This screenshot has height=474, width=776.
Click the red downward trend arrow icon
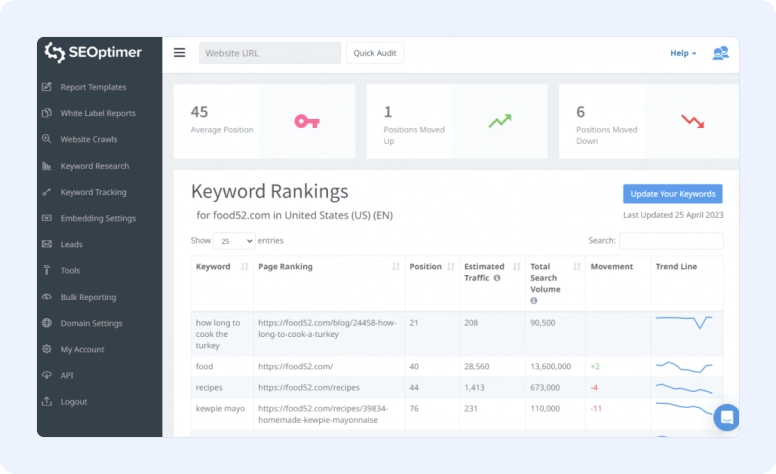692,121
